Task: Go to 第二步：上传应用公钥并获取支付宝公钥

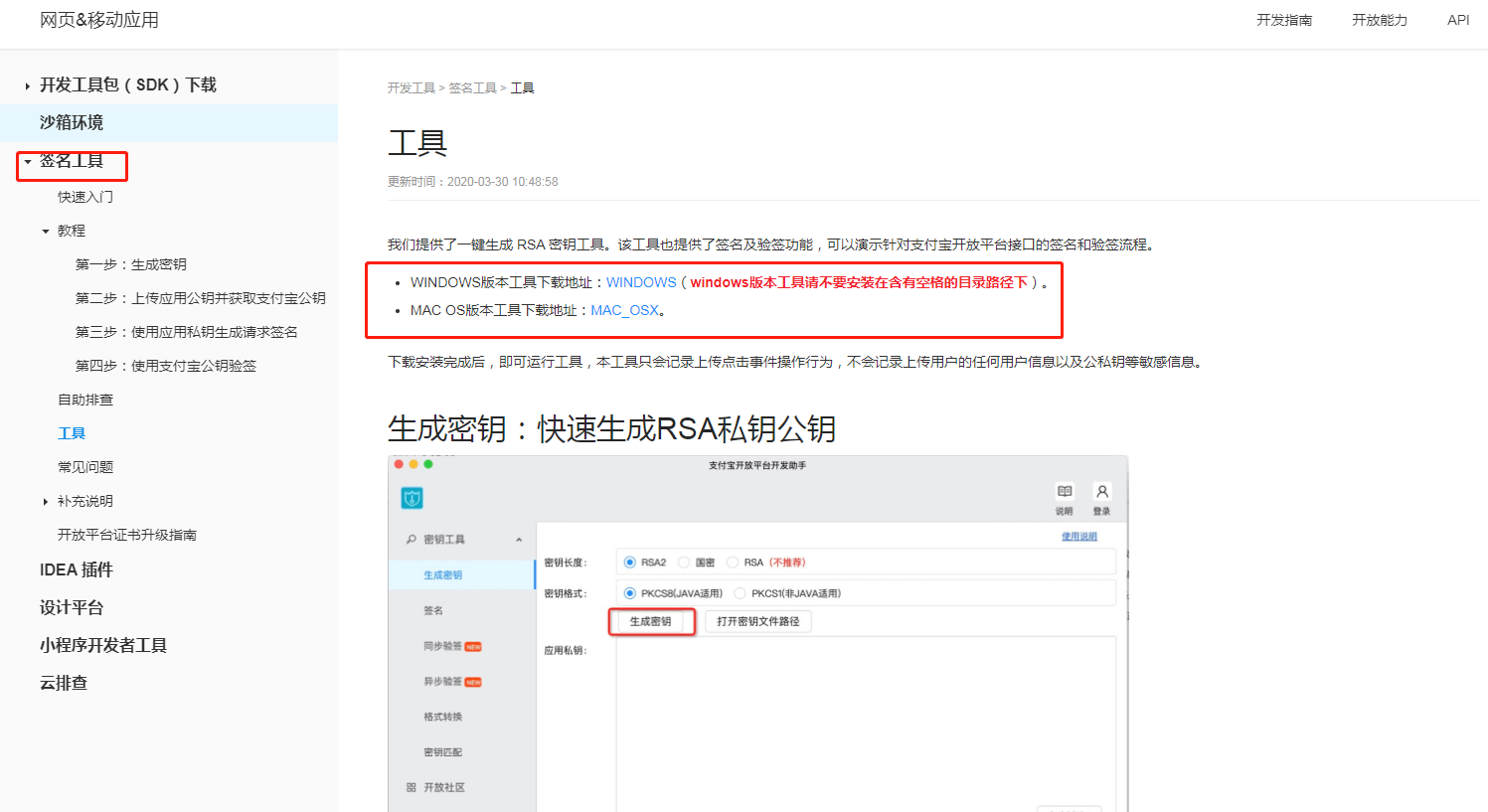Action: 201,298
